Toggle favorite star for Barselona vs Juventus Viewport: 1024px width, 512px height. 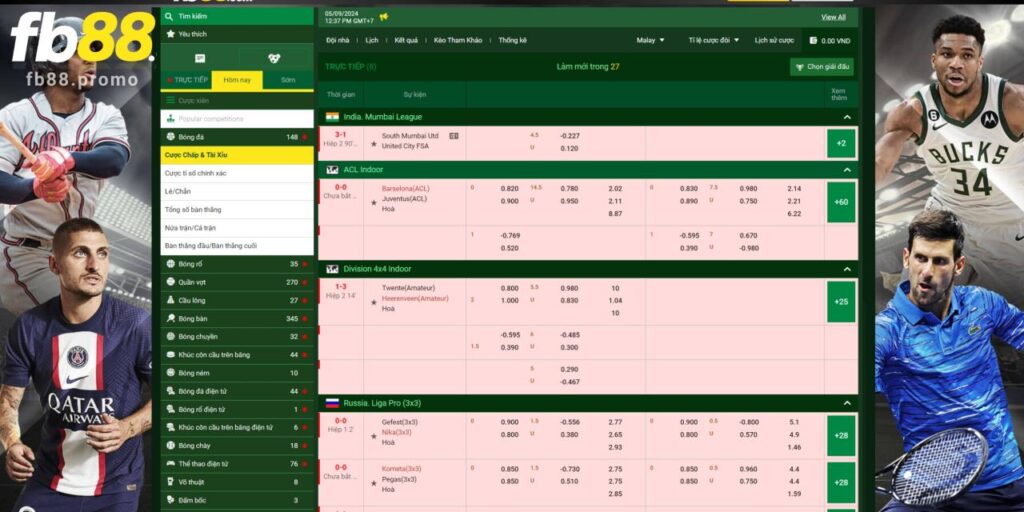[372, 201]
